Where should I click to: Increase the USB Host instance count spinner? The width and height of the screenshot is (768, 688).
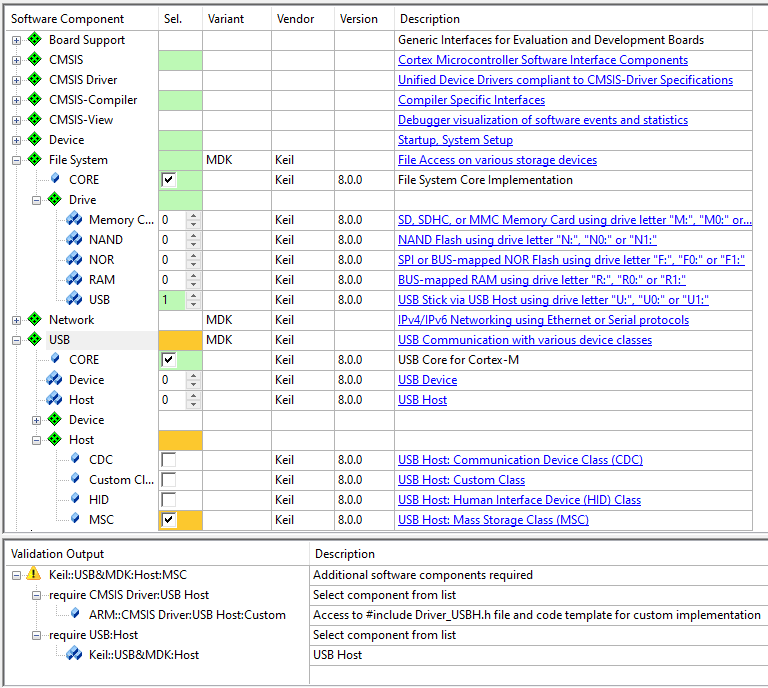(x=193, y=396)
